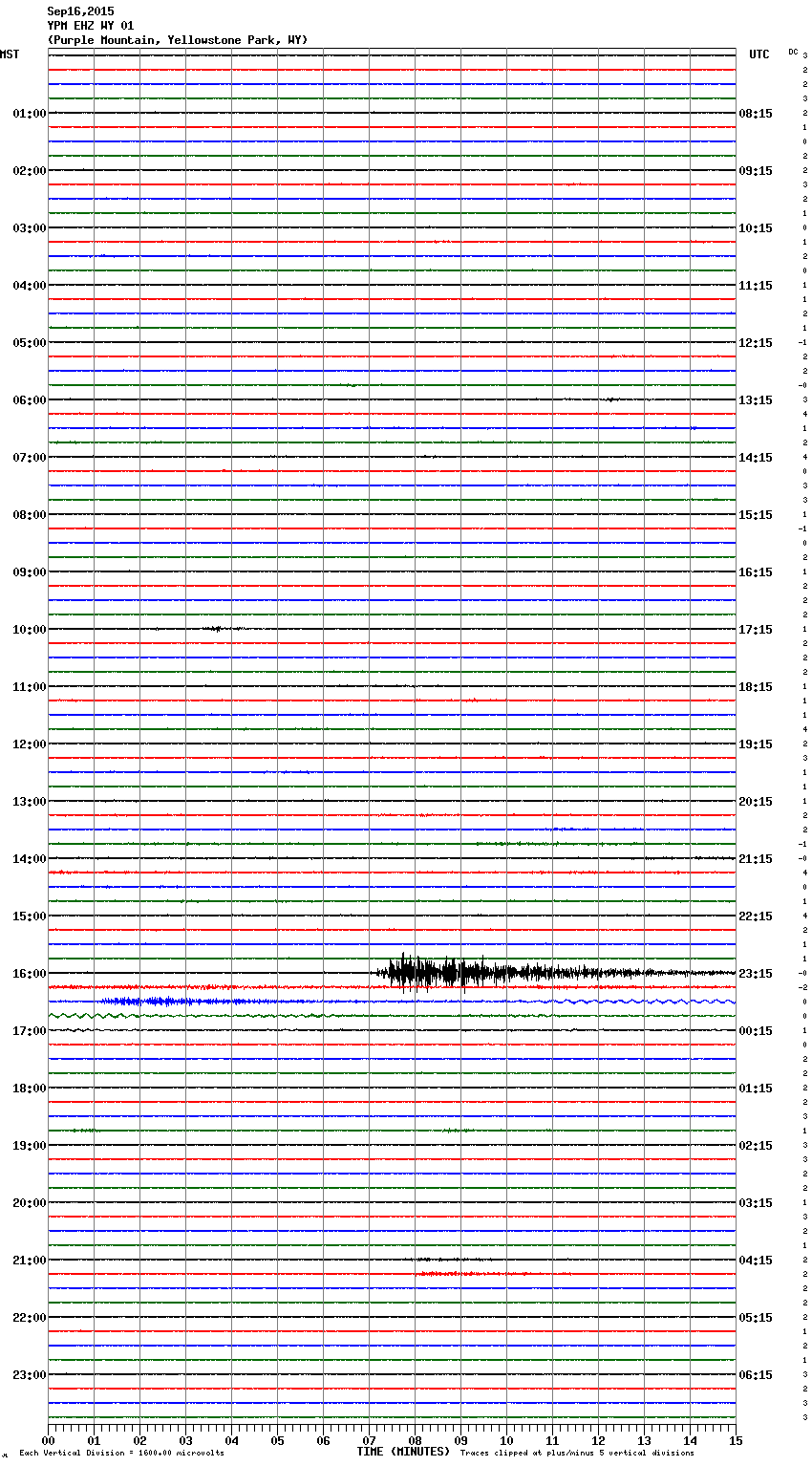
Task: Select the 16:00 MST time label
Action: pos(30,974)
